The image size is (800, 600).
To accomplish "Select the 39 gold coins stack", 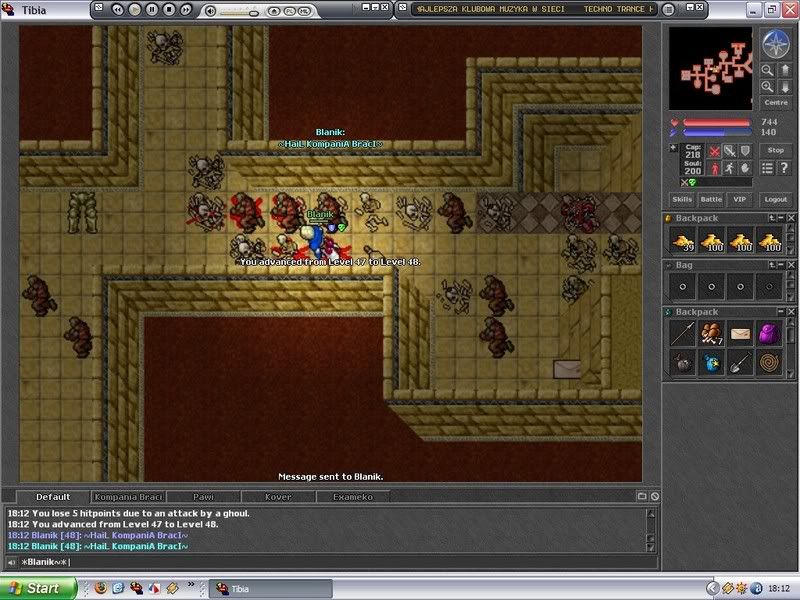I will click(x=683, y=240).
